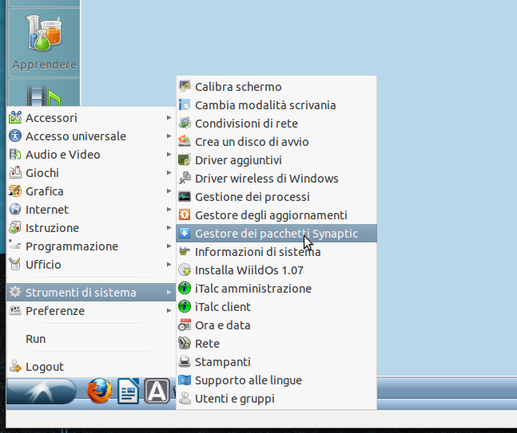Open Utenti e gruppi menu entry
Viewport: 517px width, 433px height.
(276, 398)
